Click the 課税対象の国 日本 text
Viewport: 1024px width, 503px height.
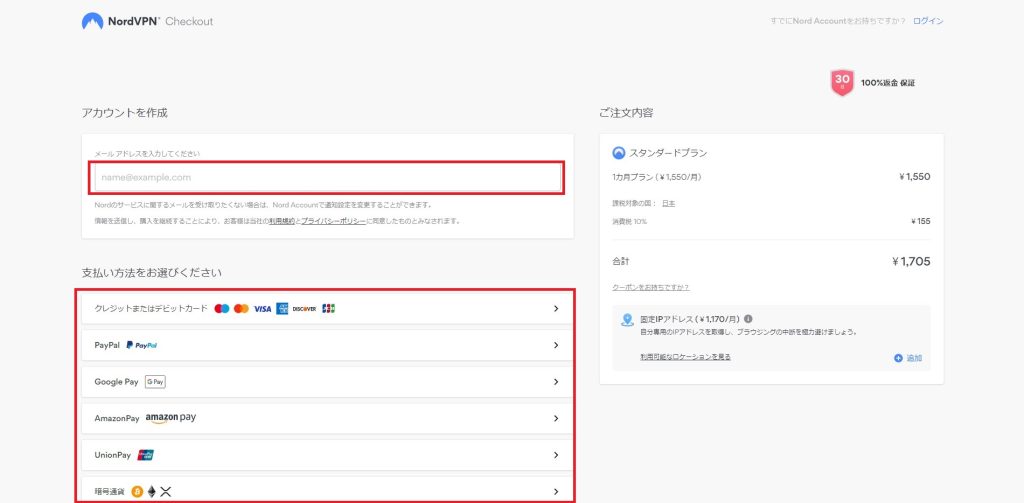644,203
